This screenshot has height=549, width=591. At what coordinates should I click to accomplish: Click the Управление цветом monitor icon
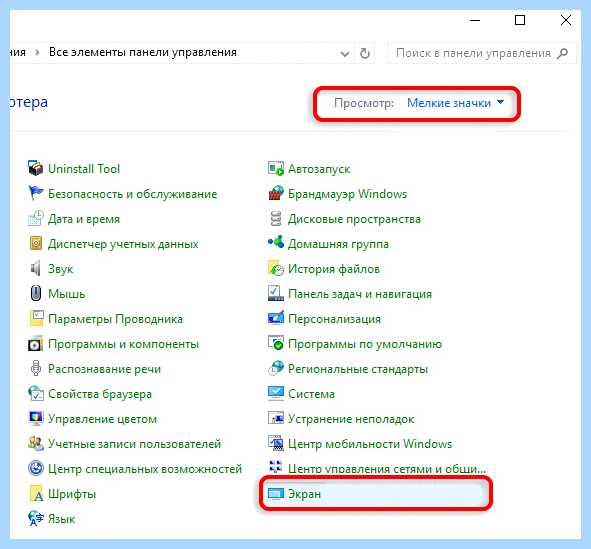coord(36,418)
